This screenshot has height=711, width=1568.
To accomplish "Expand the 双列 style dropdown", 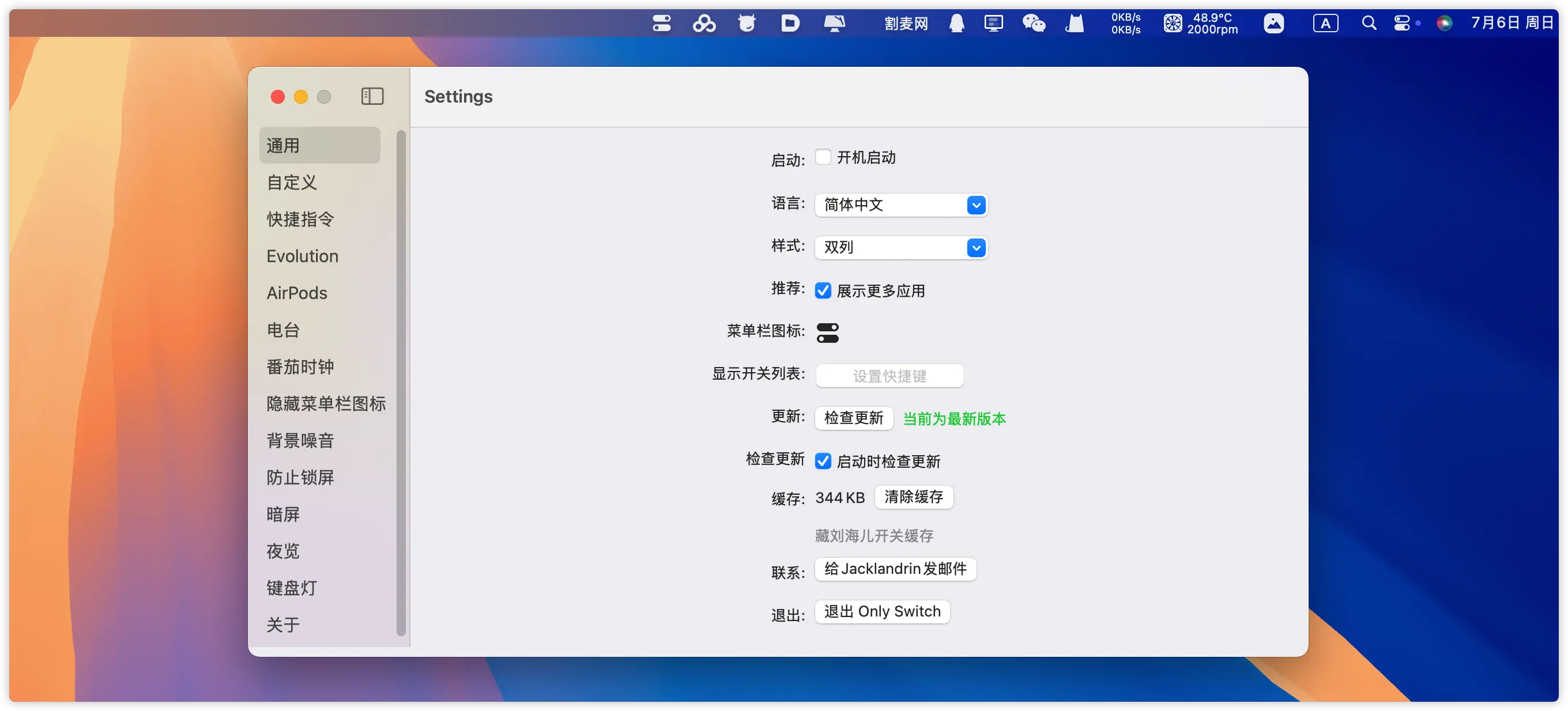I will click(x=901, y=248).
